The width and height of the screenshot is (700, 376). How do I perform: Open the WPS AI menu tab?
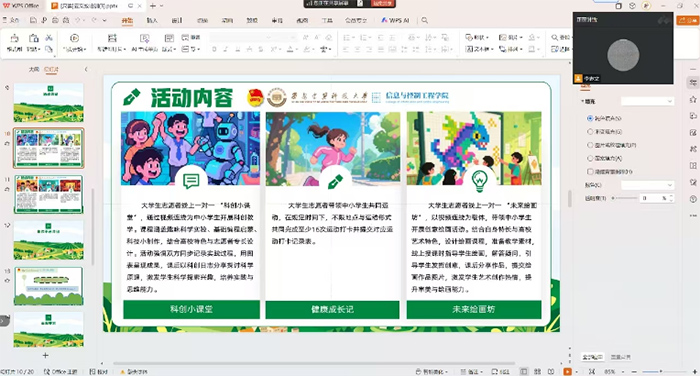[x=395, y=20]
